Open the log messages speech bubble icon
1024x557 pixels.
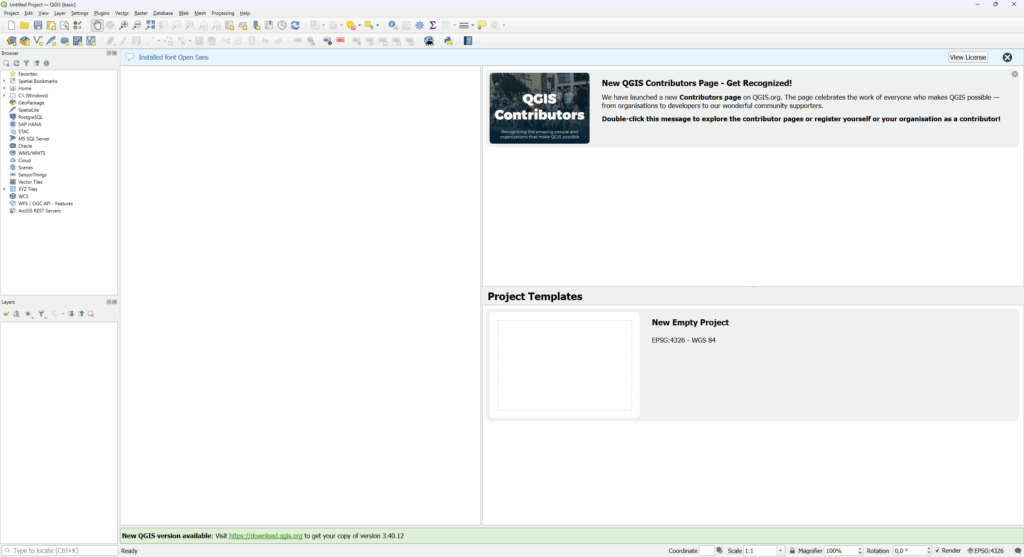pos(1017,551)
